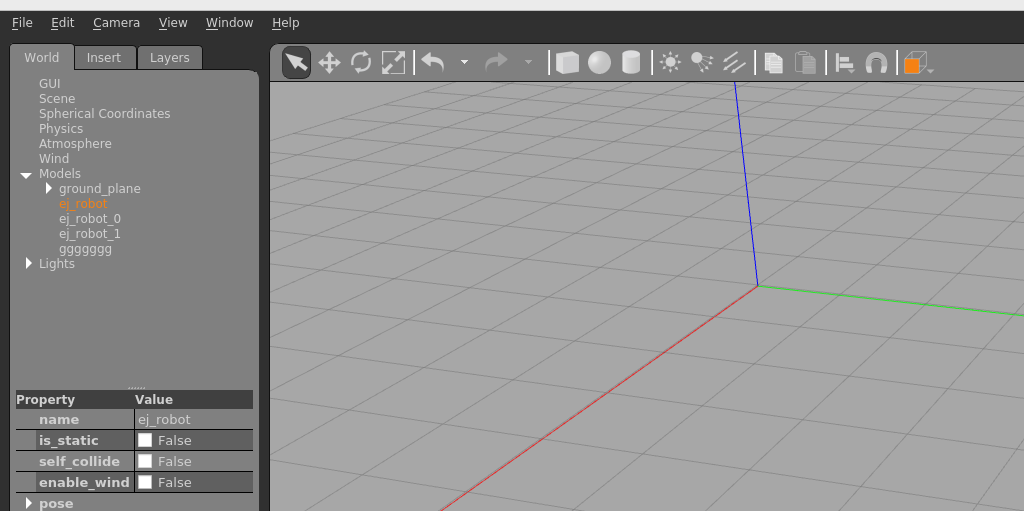Switch to the Insert tab
Screen dimensions: 1024x511
tap(104, 58)
